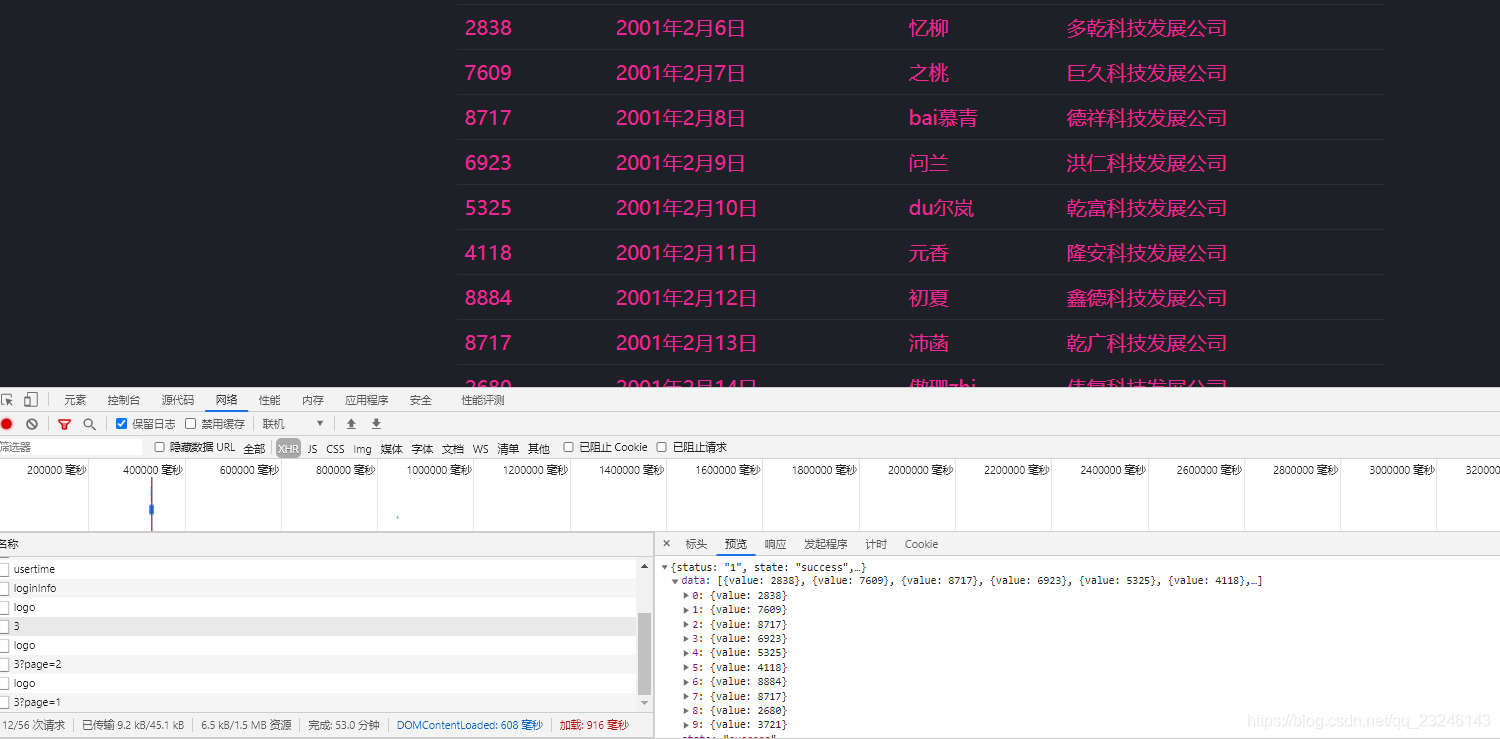
Task: Filter requests by 文档 type
Action: coord(453,448)
